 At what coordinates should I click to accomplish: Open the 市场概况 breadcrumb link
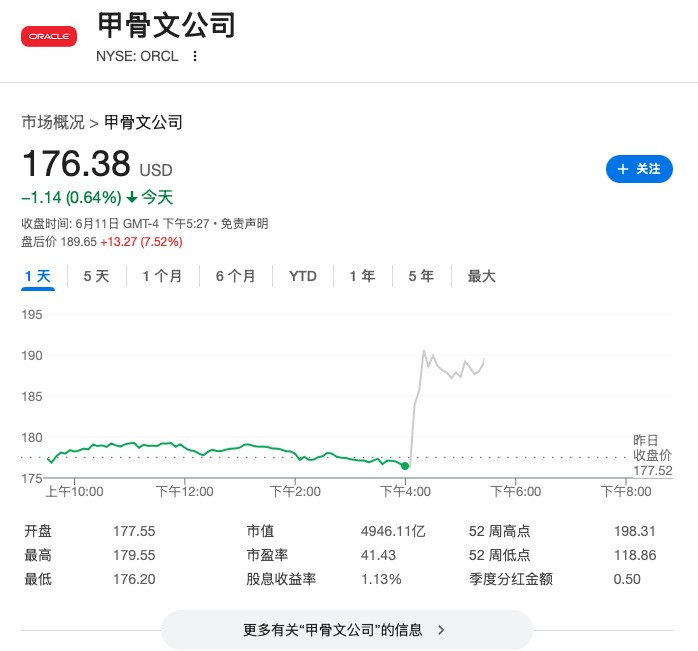click(x=53, y=122)
